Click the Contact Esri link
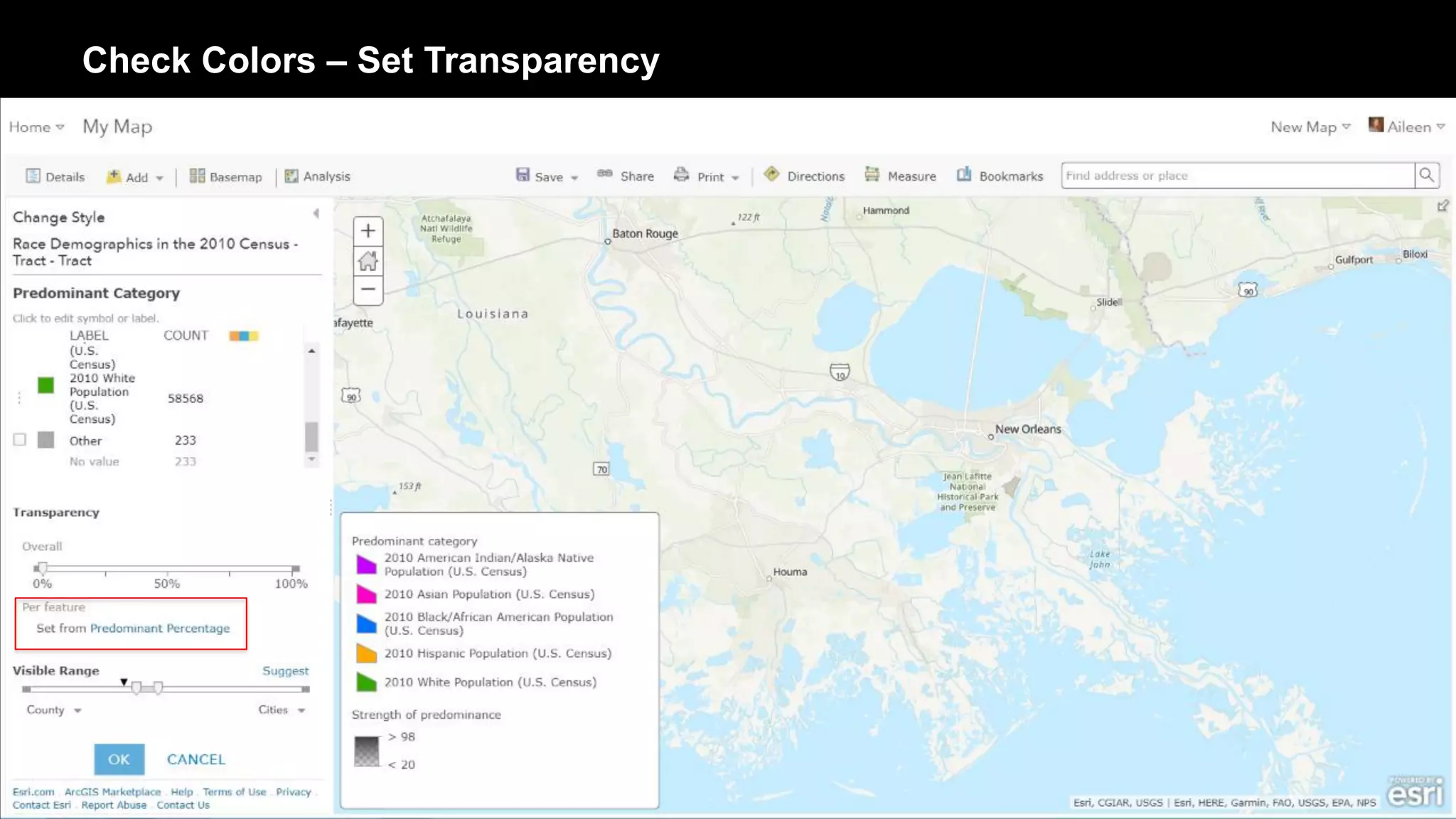1456x819 pixels. (42, 805)
